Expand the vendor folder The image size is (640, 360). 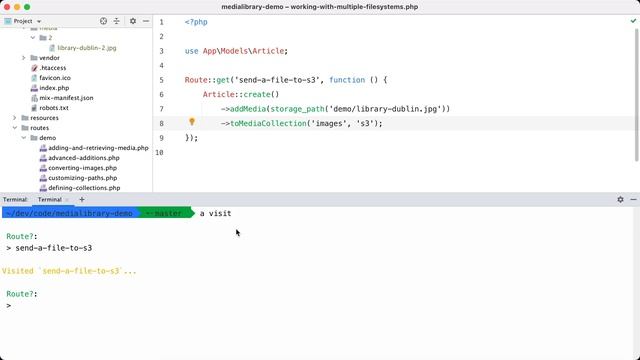click(24, 58)
